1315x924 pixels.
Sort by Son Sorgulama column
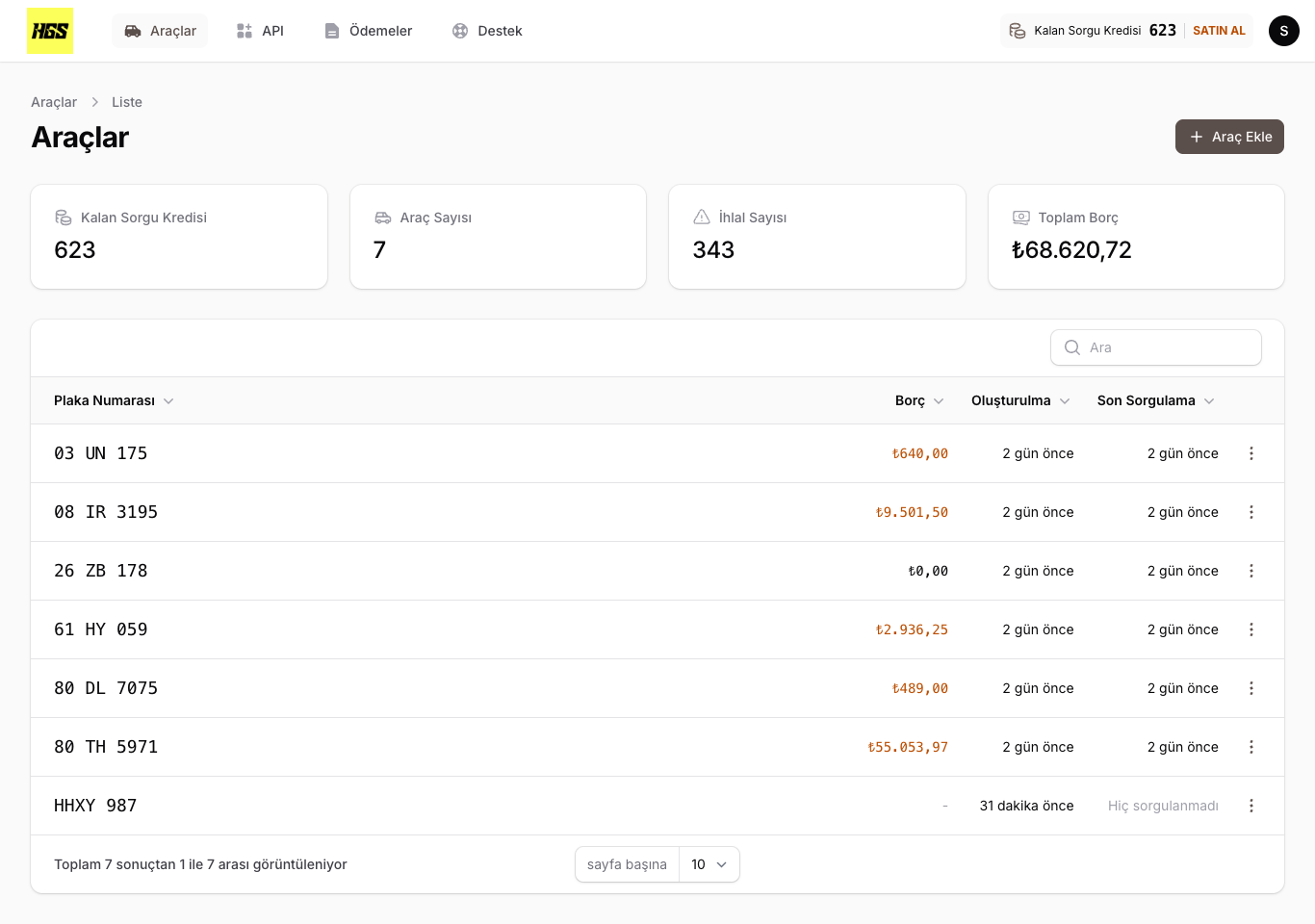(x=1155, y=400)
